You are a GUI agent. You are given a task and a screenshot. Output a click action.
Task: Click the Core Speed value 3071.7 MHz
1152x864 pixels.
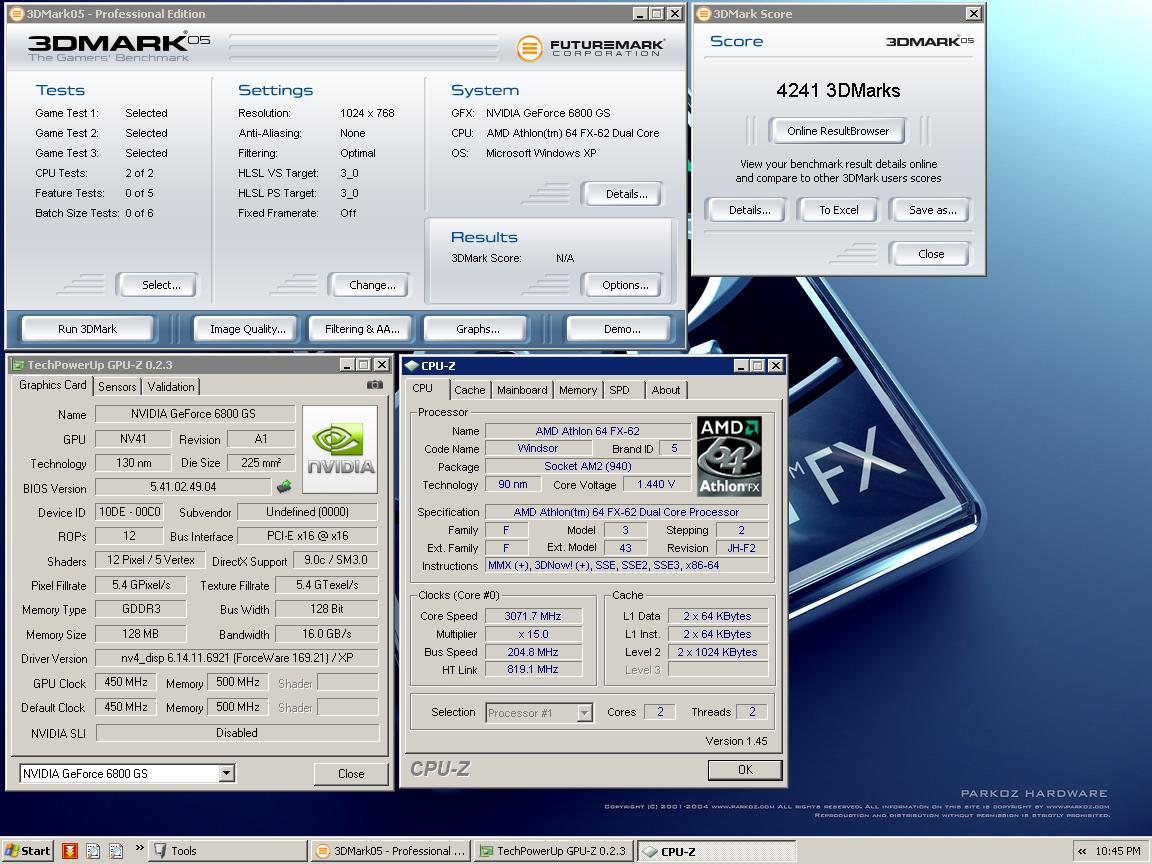click(x=533, y=616)
